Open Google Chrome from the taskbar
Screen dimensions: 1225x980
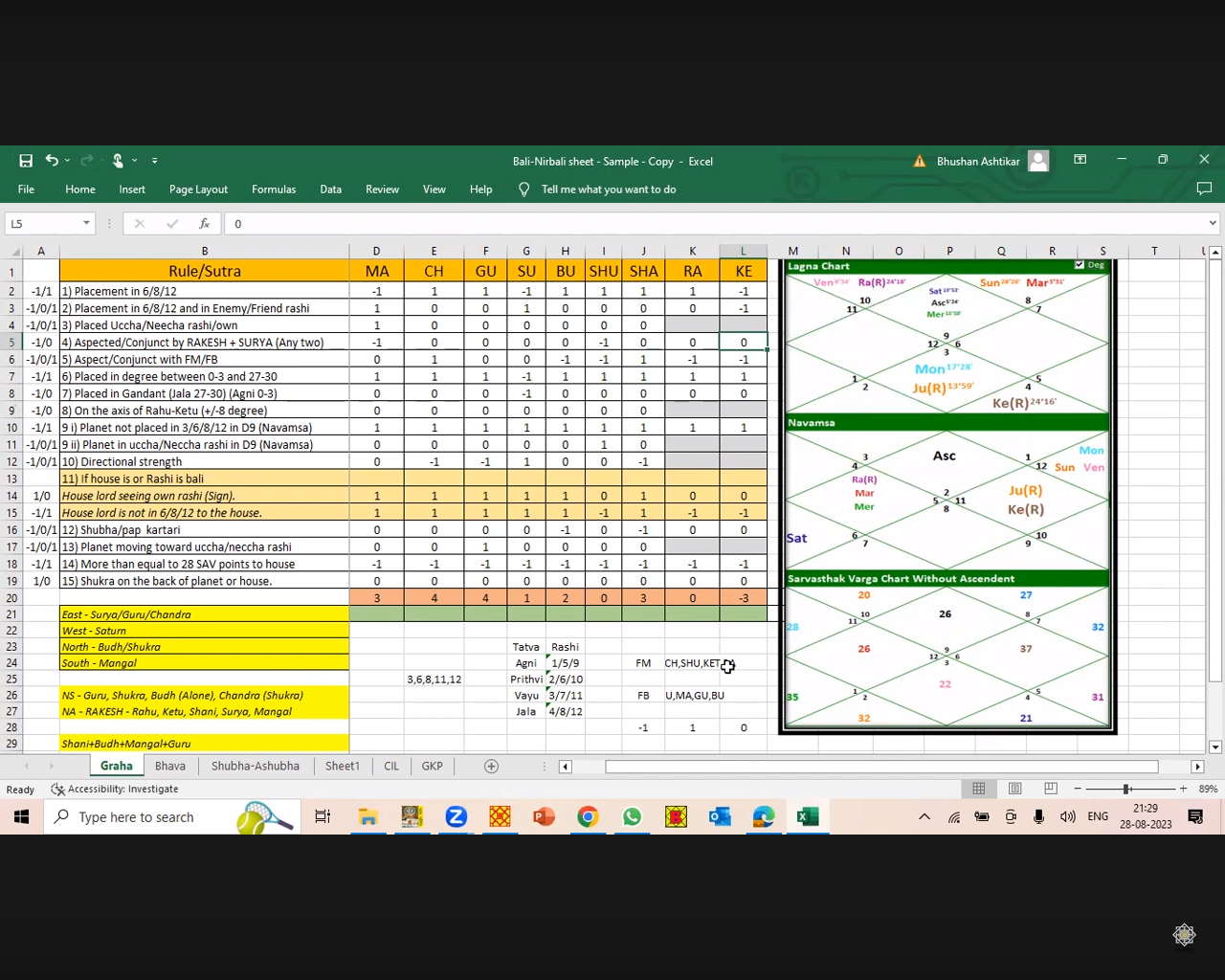[588, 816]
